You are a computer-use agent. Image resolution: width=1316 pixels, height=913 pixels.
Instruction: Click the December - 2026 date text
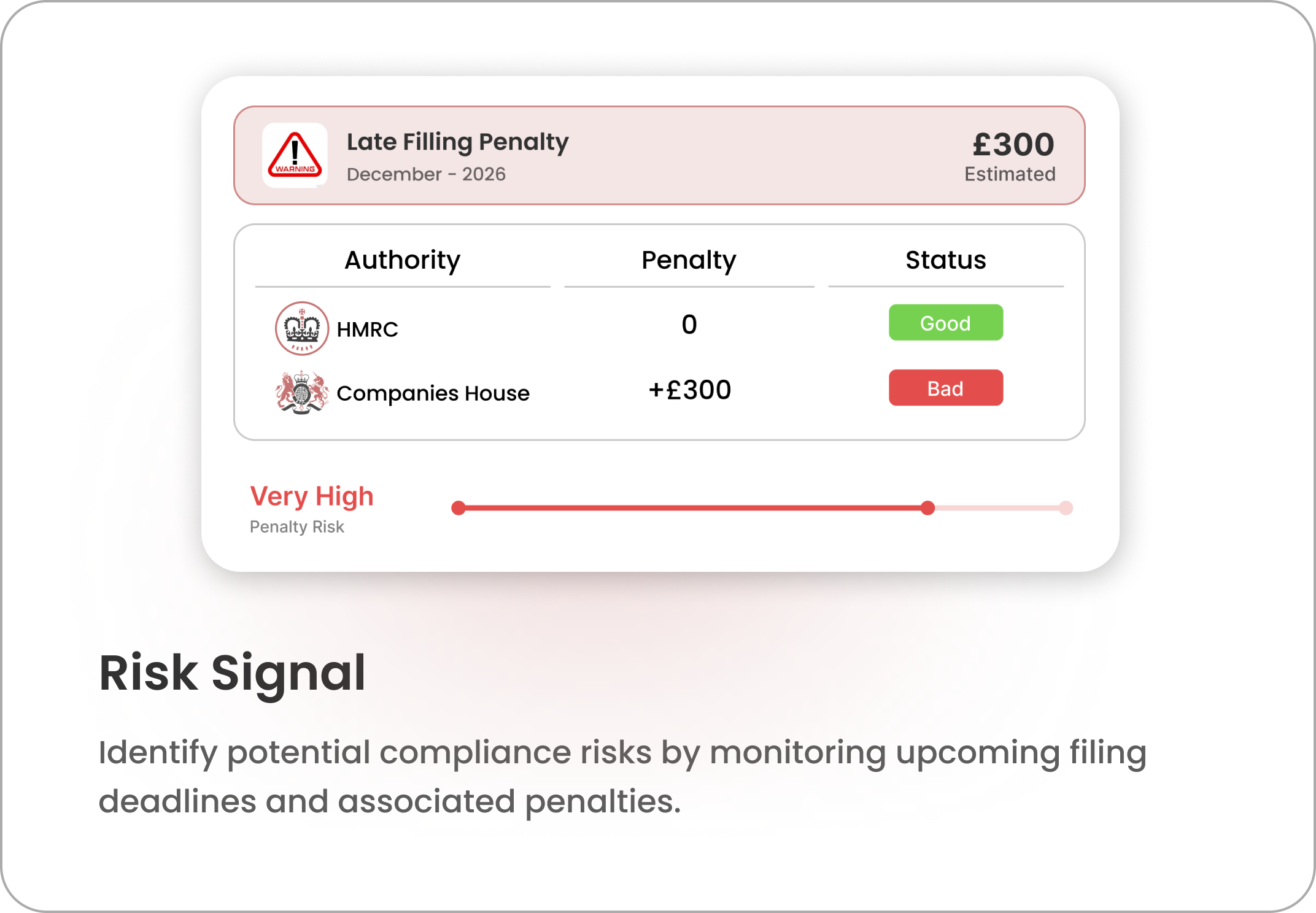tap(426, 174)
